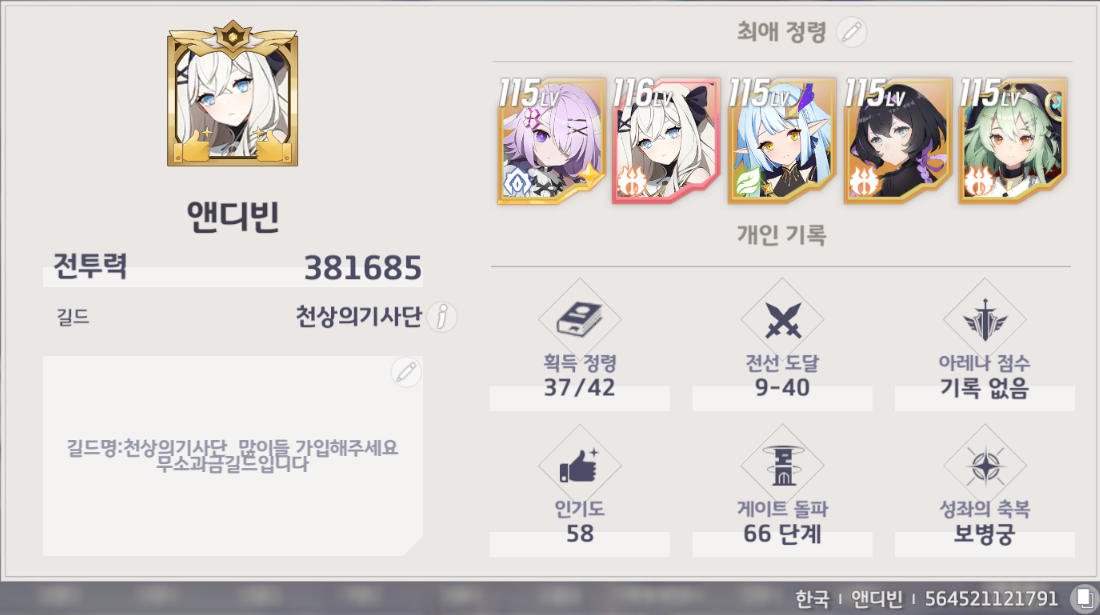Select the white-haired level 116 spirit
Image resolution: width=1100 pixels, height=615 pixels.
click(x=666, y=141)
